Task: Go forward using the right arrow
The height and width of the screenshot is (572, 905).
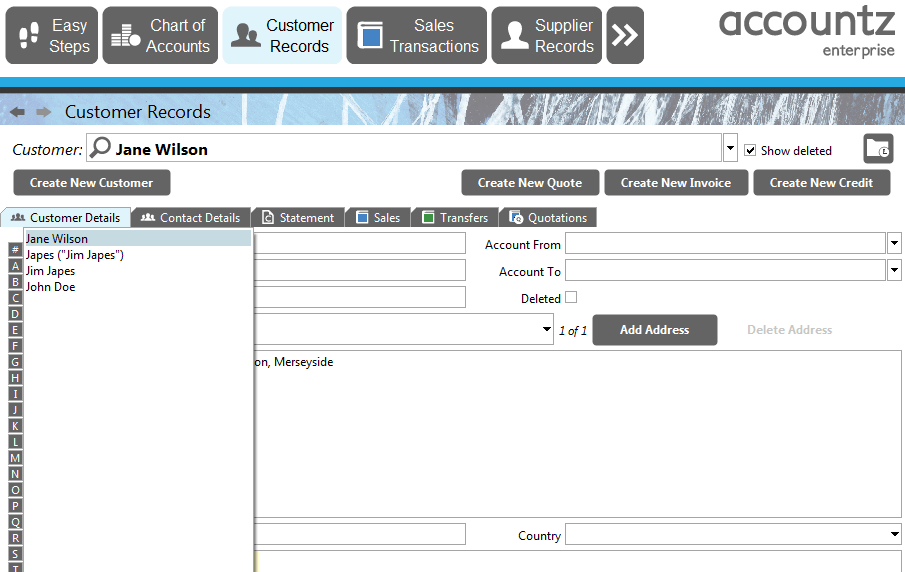Action: click(x=43, y=112)
